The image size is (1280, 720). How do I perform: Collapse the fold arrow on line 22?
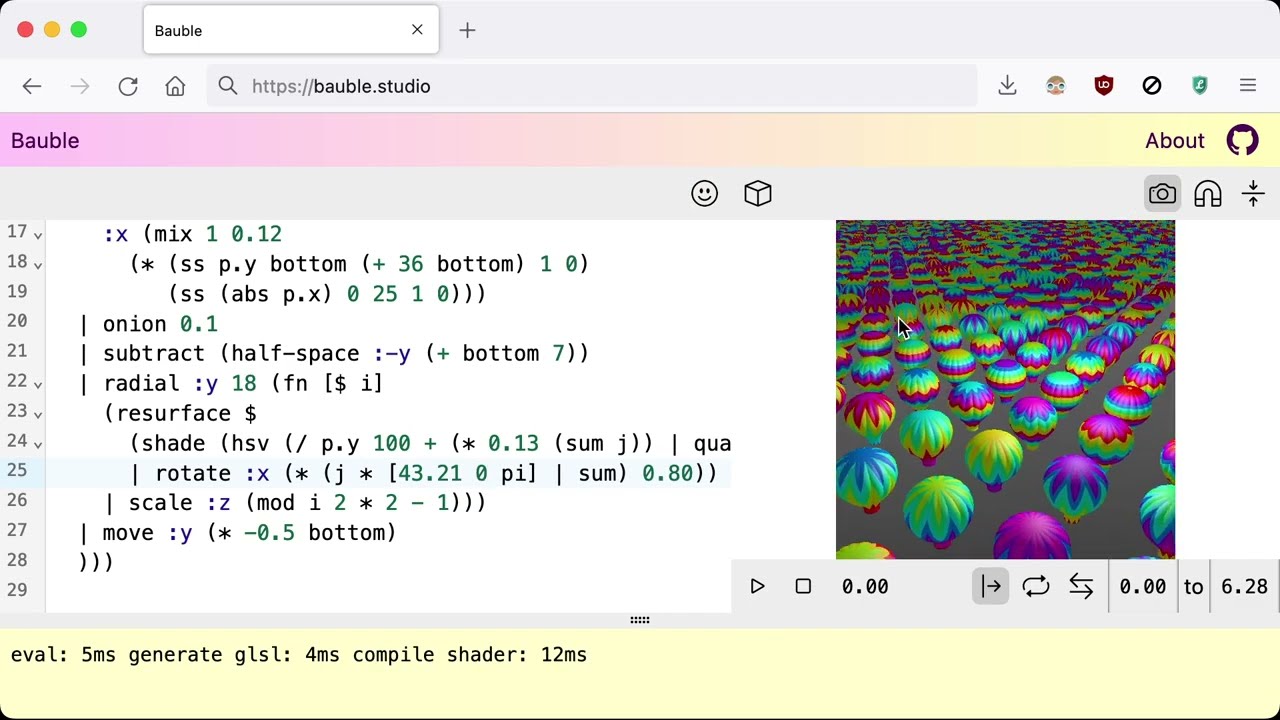(38, 384)
